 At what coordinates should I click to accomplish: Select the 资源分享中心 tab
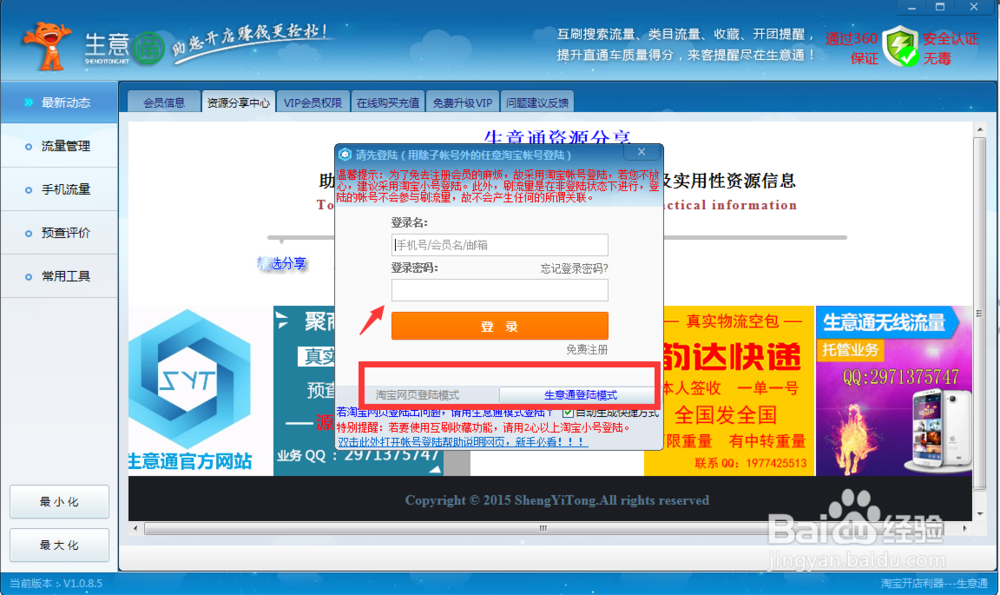[x=237, y=100]
